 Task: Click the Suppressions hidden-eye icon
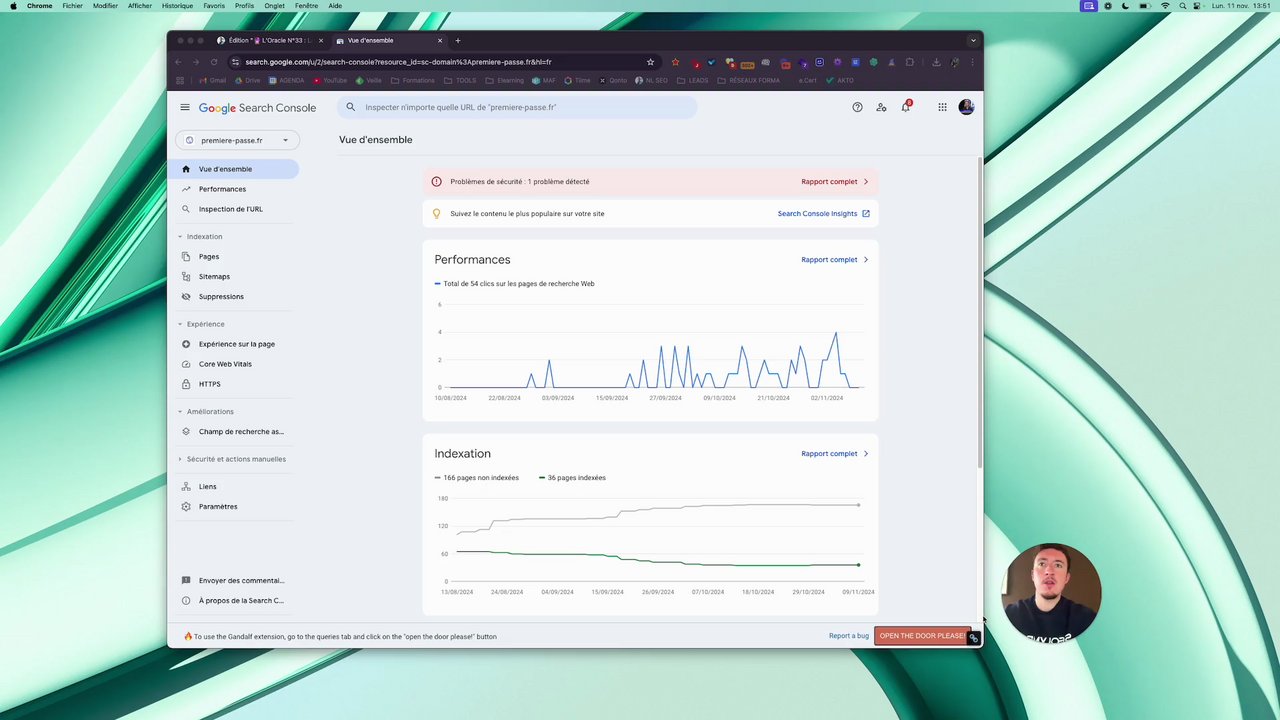pyautogui.click(x=186, y=297)
